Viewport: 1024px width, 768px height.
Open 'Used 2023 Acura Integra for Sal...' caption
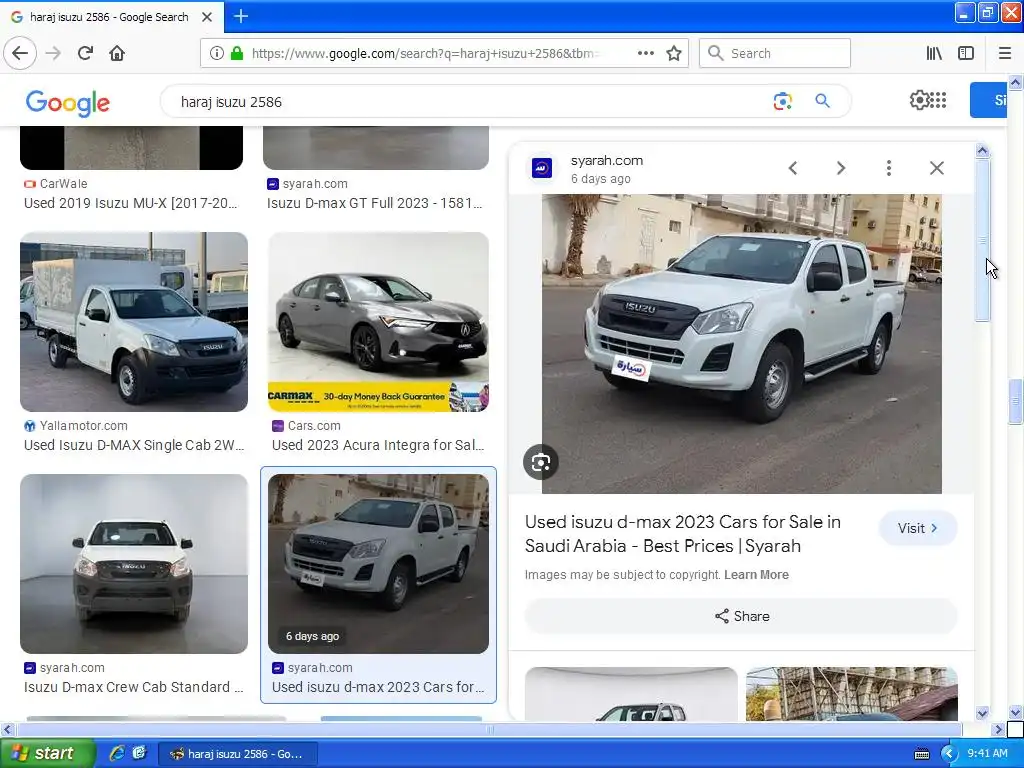(x=377, y=445)
